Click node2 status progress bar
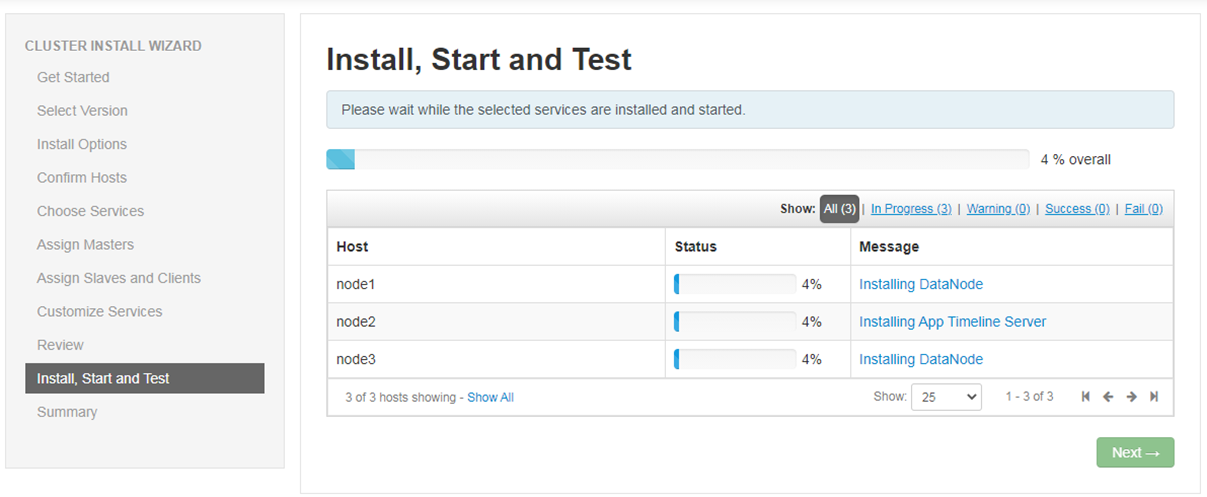Viewport: 1207px width, 497px height. click(735, 322)
